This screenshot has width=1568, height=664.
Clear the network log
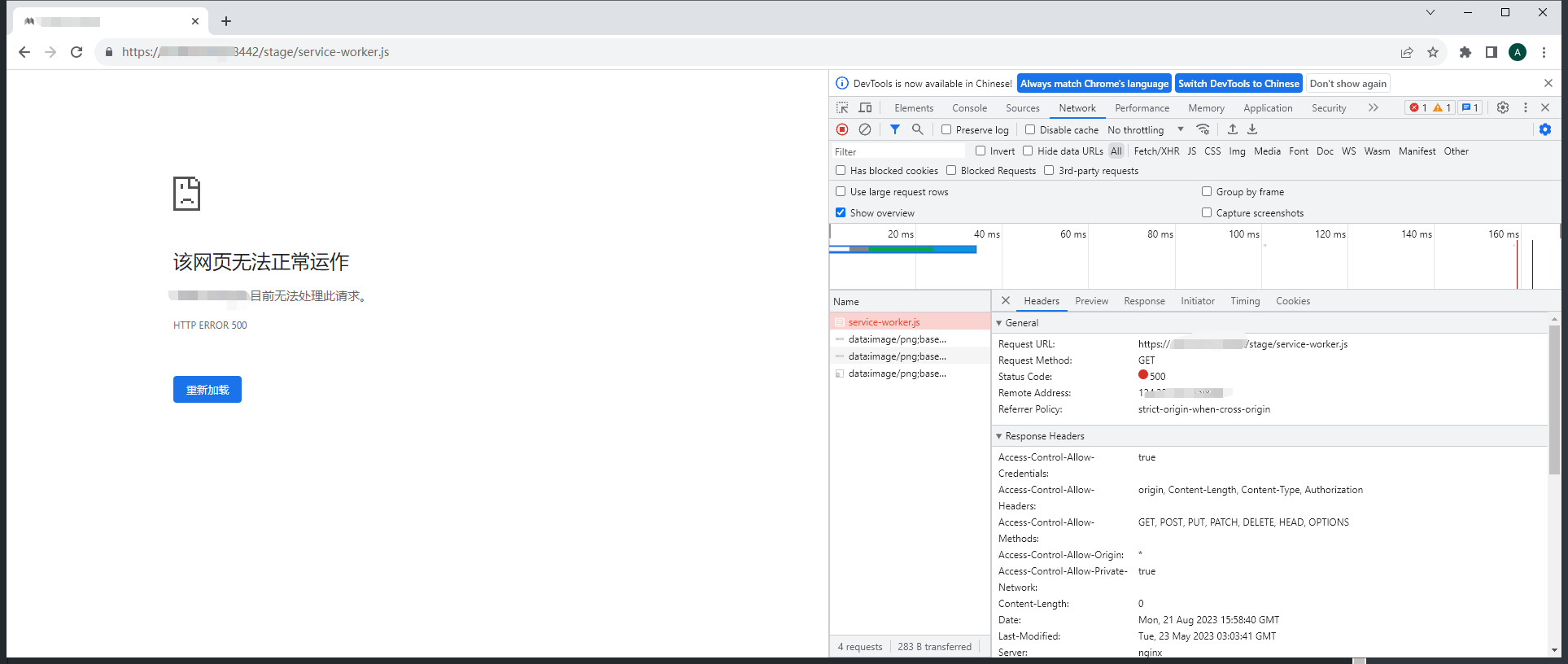(x=865, y=129)
